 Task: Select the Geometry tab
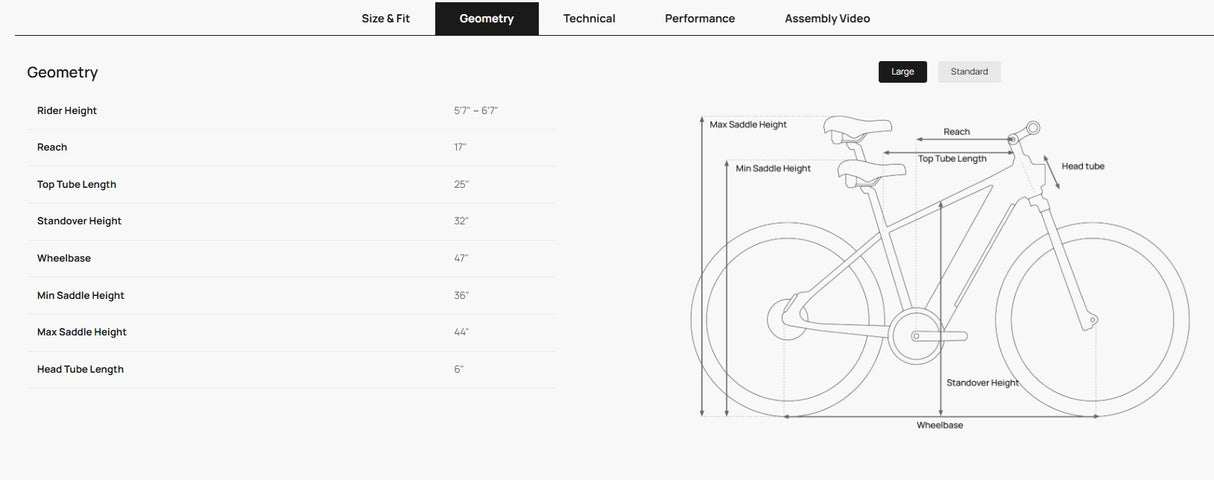487,19
